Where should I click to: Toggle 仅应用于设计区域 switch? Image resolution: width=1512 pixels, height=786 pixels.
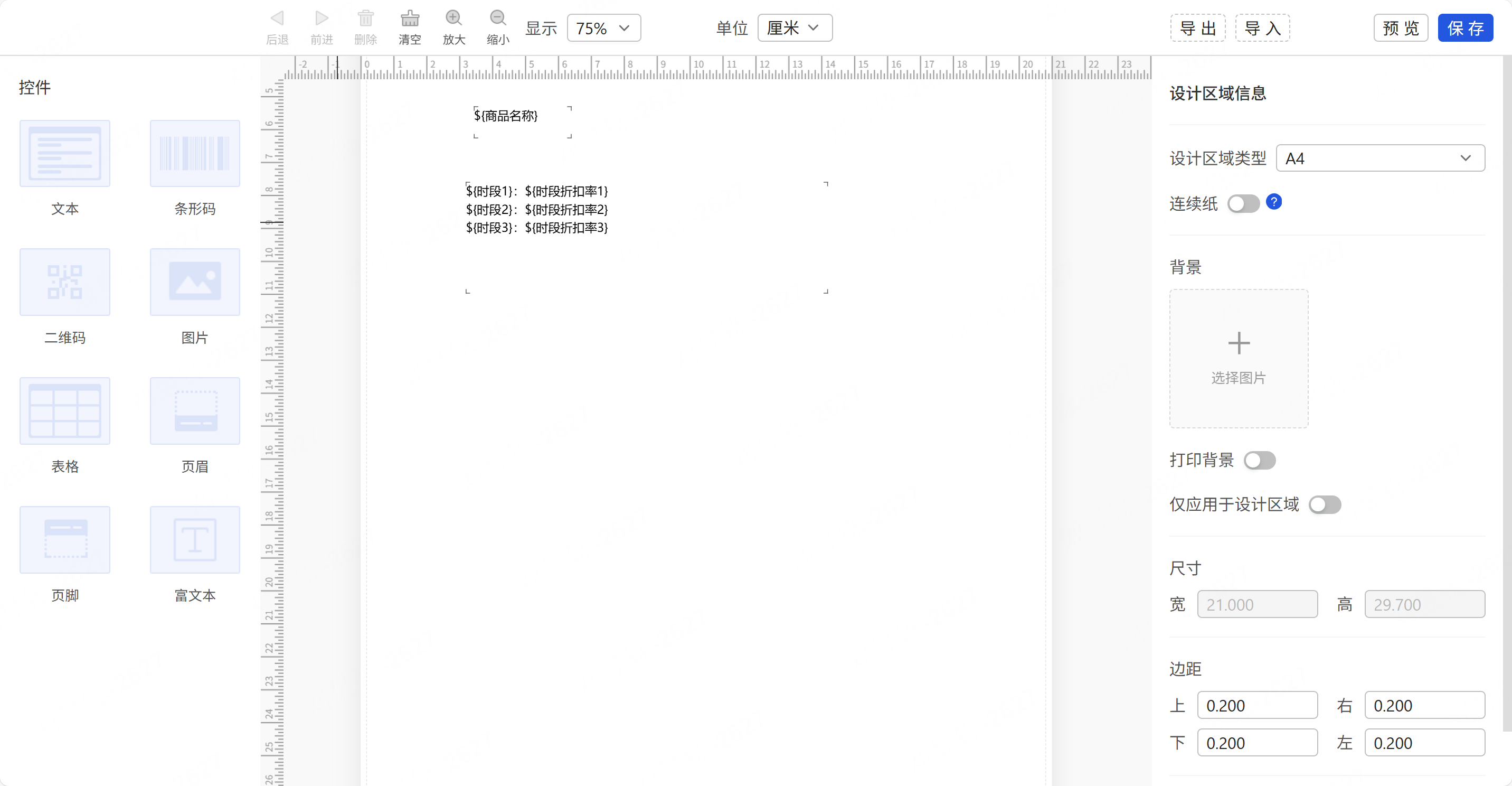tap(1325, 504)
